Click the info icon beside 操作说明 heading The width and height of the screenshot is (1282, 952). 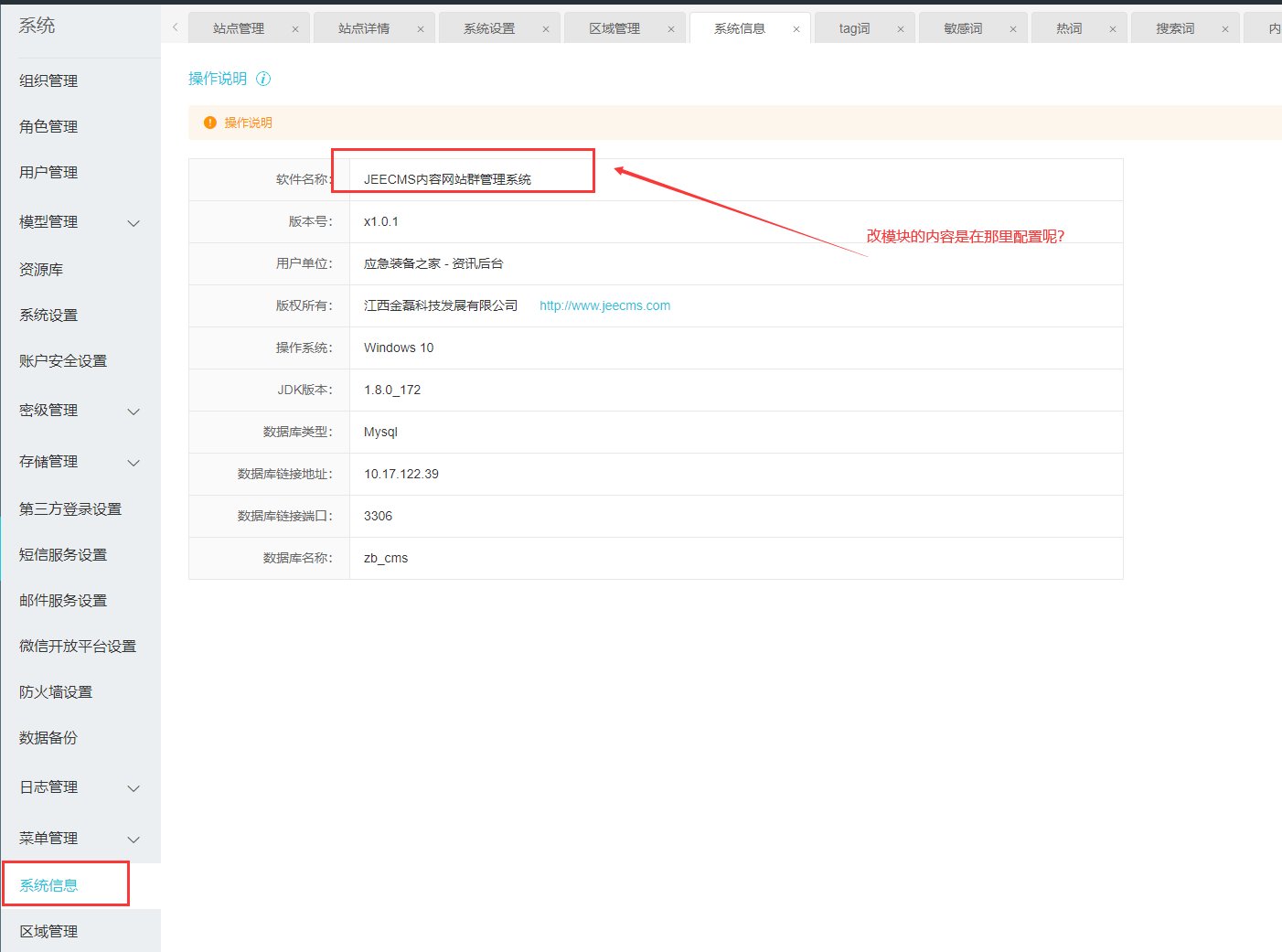click(263, 79)
